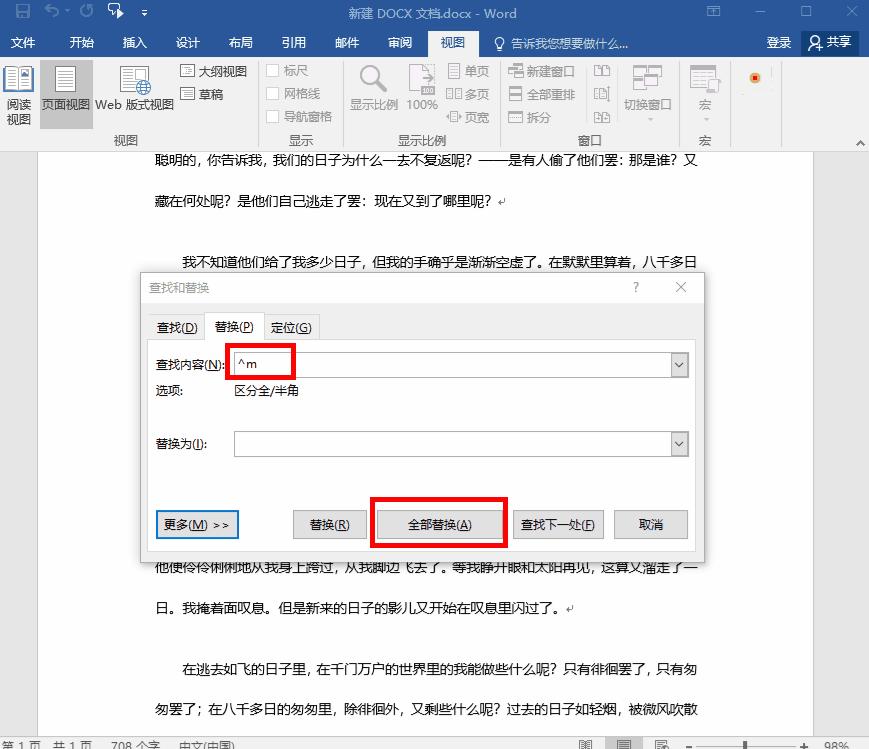Screen dimensions: 869x749
Task: Switch to the Go To tab
Action: 292,326
